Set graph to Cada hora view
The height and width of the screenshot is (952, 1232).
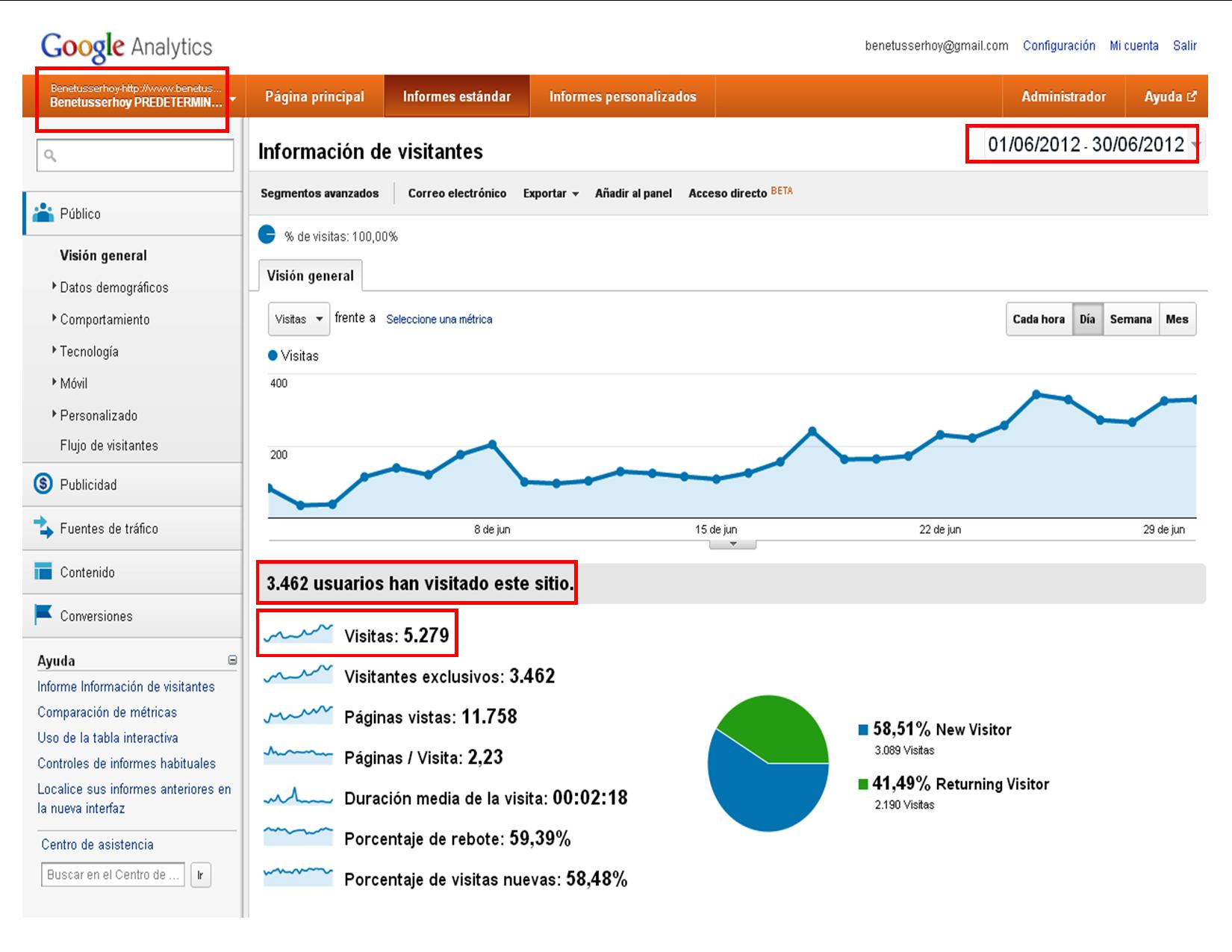coord(1038,319)
